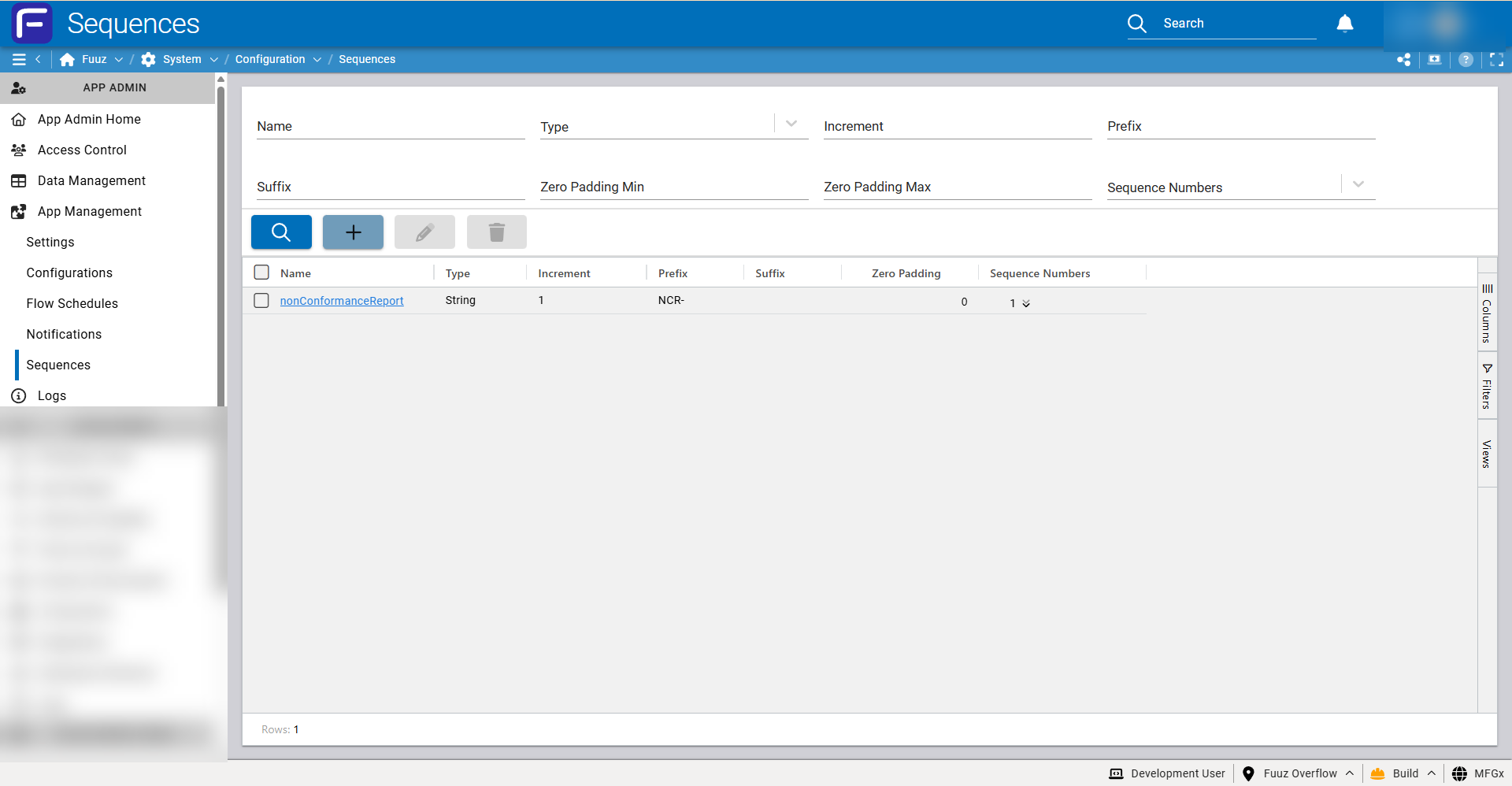Screen dimensions: 1512x786
Task: Click the header search magnifier icon
Action: 1137,24
